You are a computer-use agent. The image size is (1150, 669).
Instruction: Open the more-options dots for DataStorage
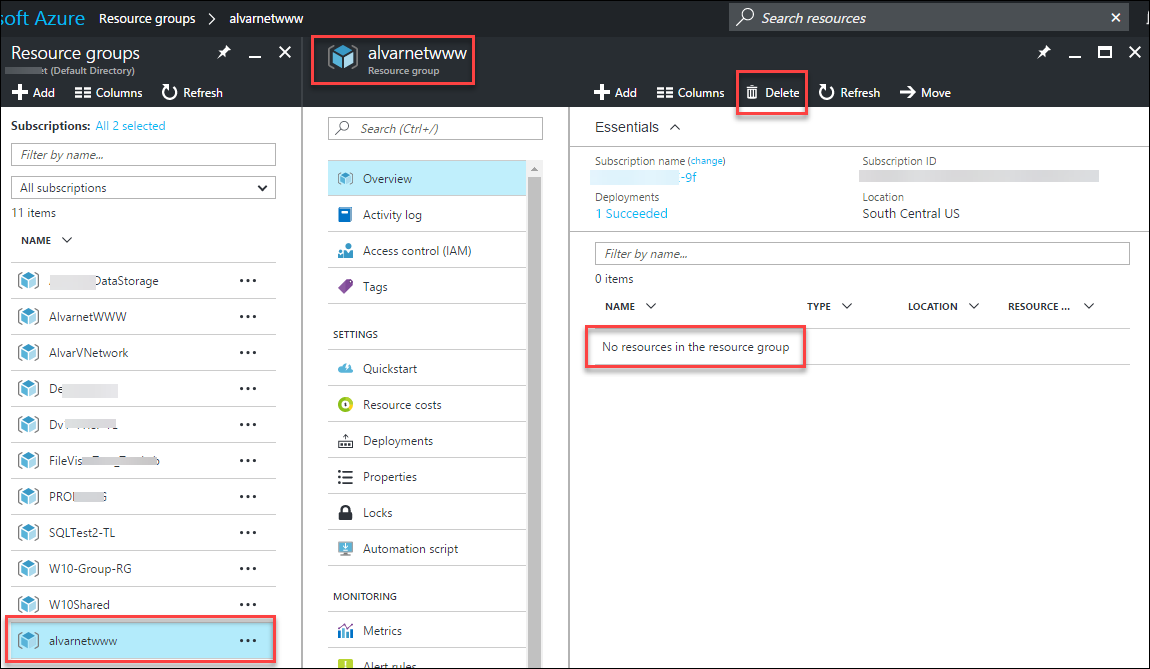tap(248, 280)
